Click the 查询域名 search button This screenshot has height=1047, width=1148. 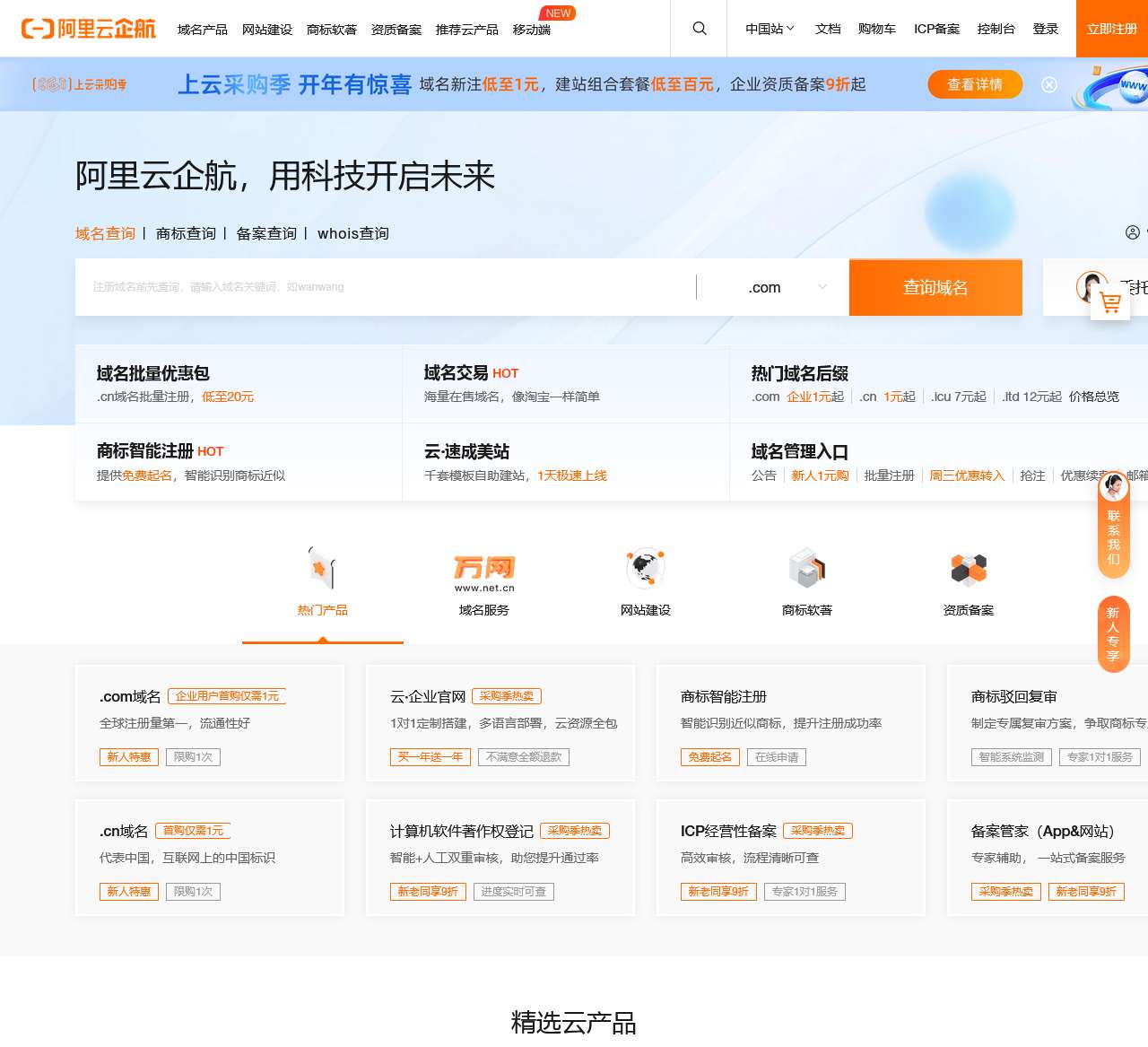[935, 287]
